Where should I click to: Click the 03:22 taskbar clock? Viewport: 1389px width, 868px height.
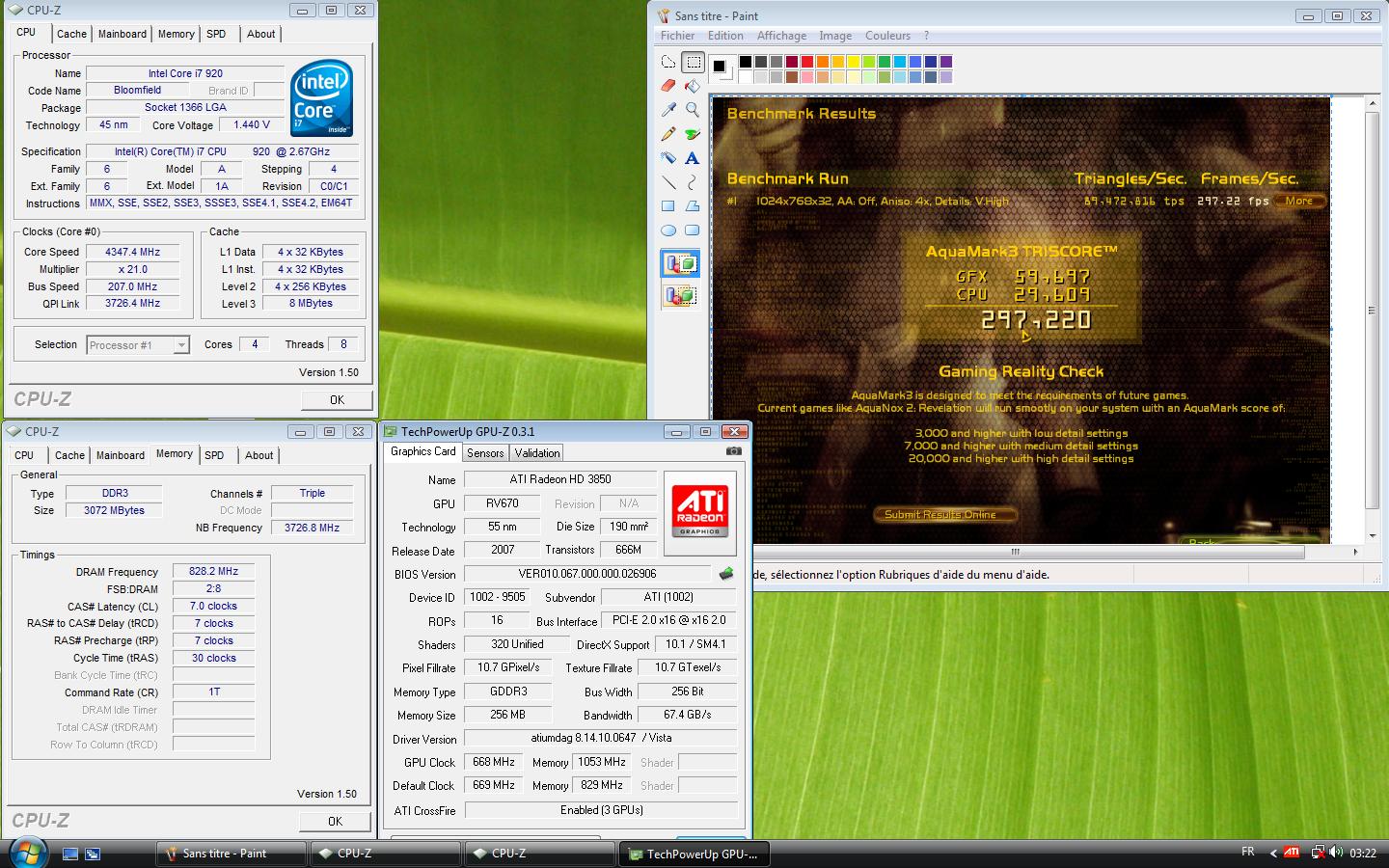pyautogui.click(x=1363, y=853)
